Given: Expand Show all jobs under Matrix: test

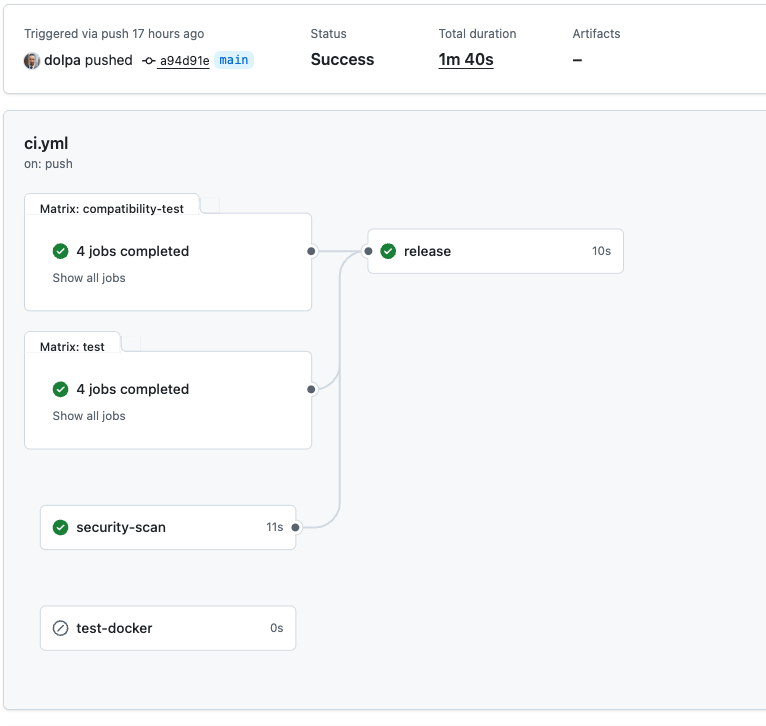Looking at the screenshot, I should 89,416.
